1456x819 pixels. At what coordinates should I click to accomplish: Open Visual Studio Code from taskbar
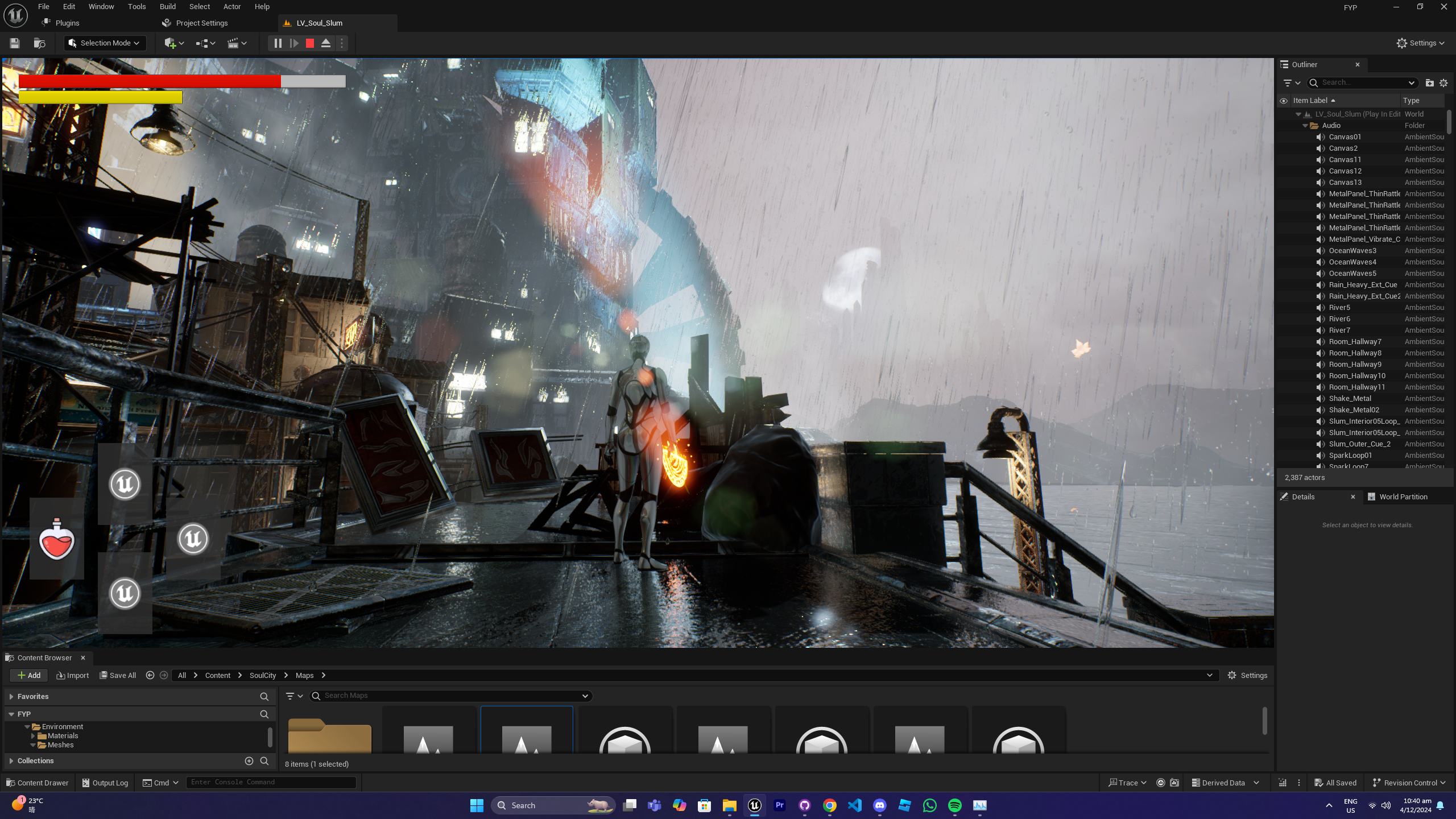pyautogui.click(x=854, y=805)
